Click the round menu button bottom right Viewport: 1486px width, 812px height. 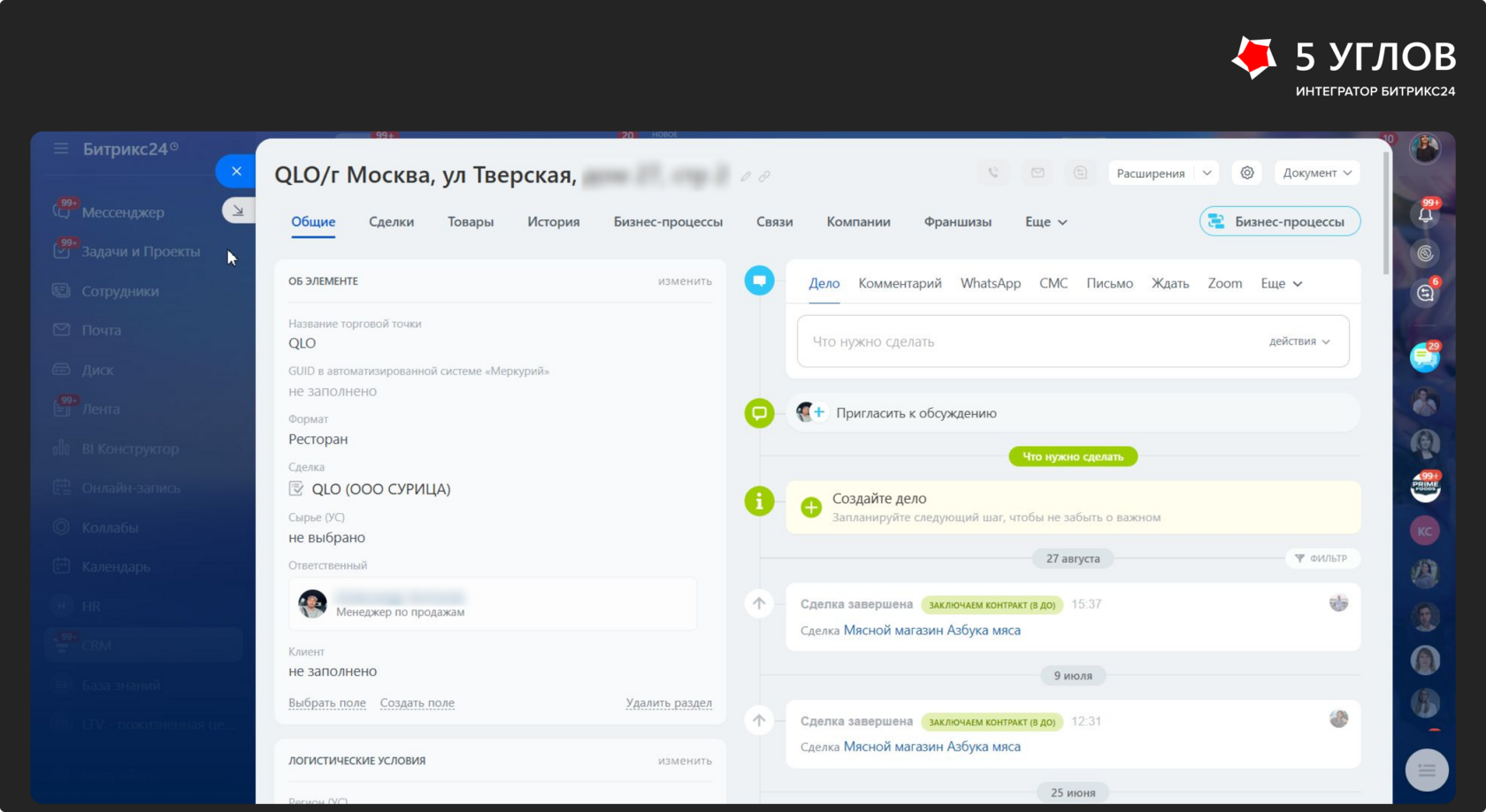[1427, 770]
